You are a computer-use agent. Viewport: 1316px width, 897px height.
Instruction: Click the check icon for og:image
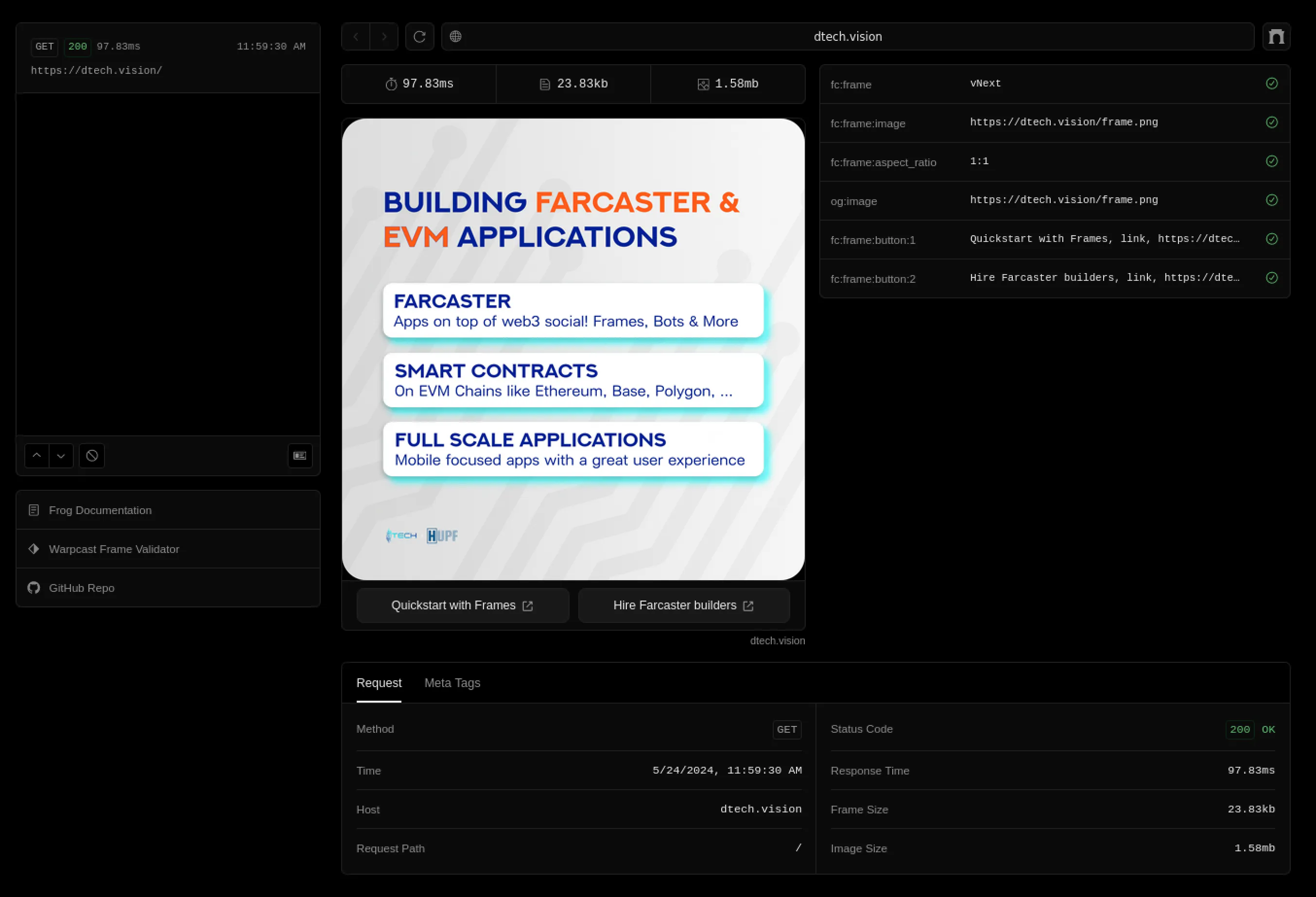pos(1272,200)
